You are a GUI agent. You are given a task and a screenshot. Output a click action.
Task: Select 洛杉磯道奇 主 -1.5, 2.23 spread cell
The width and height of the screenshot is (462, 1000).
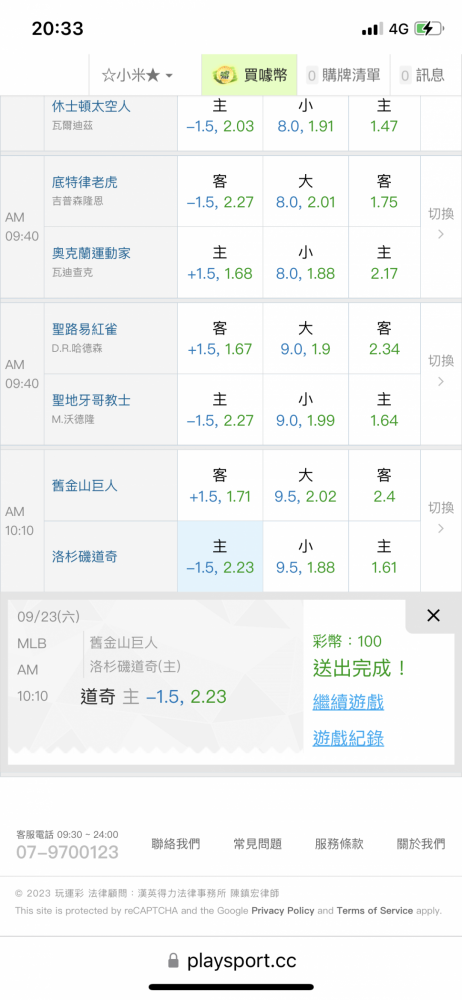(220, 557)
